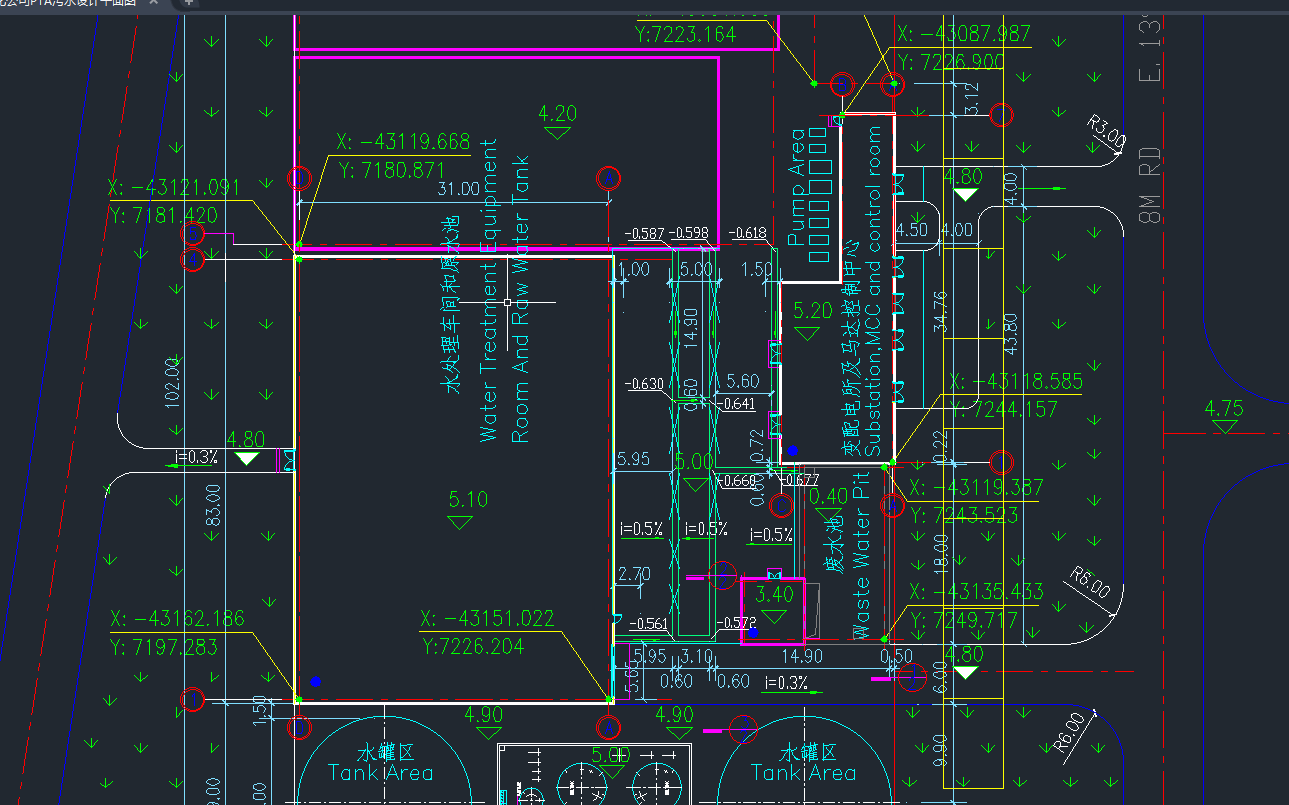Pick the 5.10 elevation label

(x=469, y=499)
